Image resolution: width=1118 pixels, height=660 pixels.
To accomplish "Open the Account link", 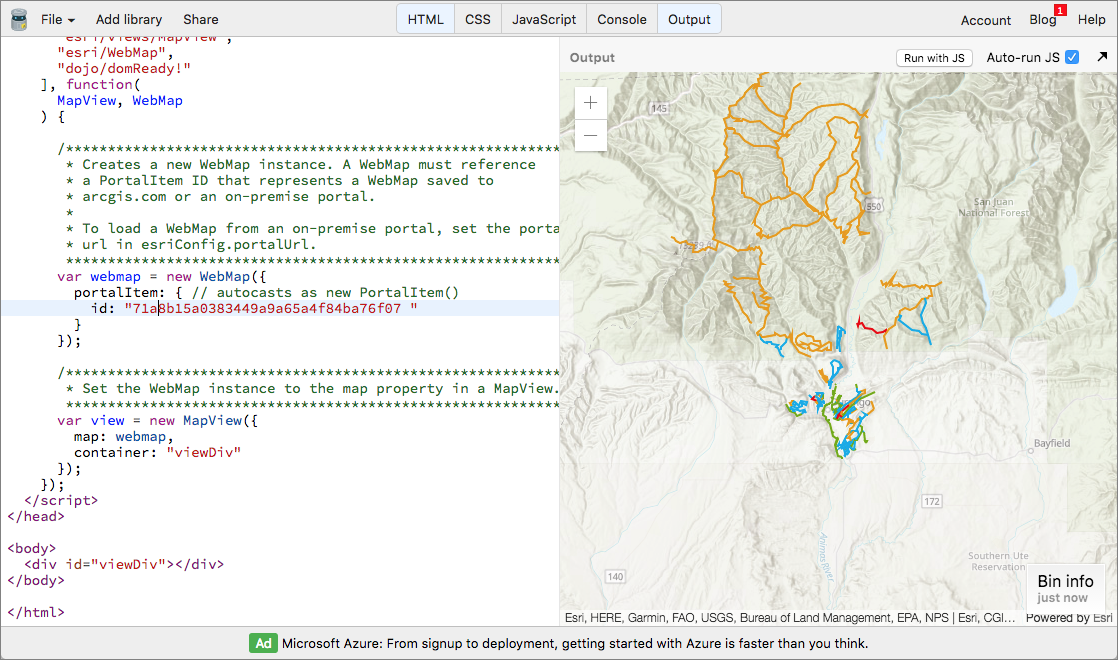I will [x=985, y=20].
